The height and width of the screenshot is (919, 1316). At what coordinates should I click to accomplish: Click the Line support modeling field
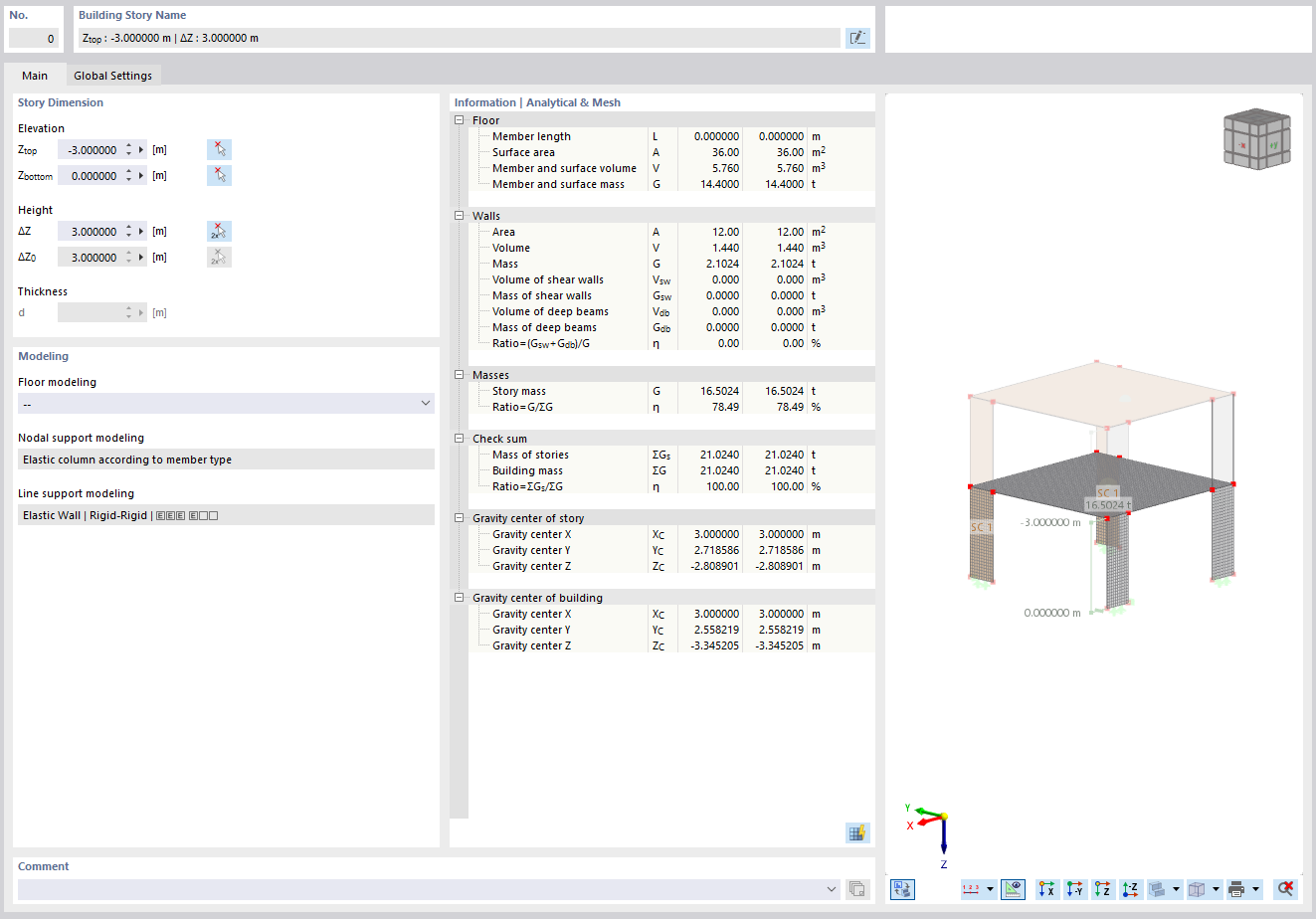[x=226, y=515]
